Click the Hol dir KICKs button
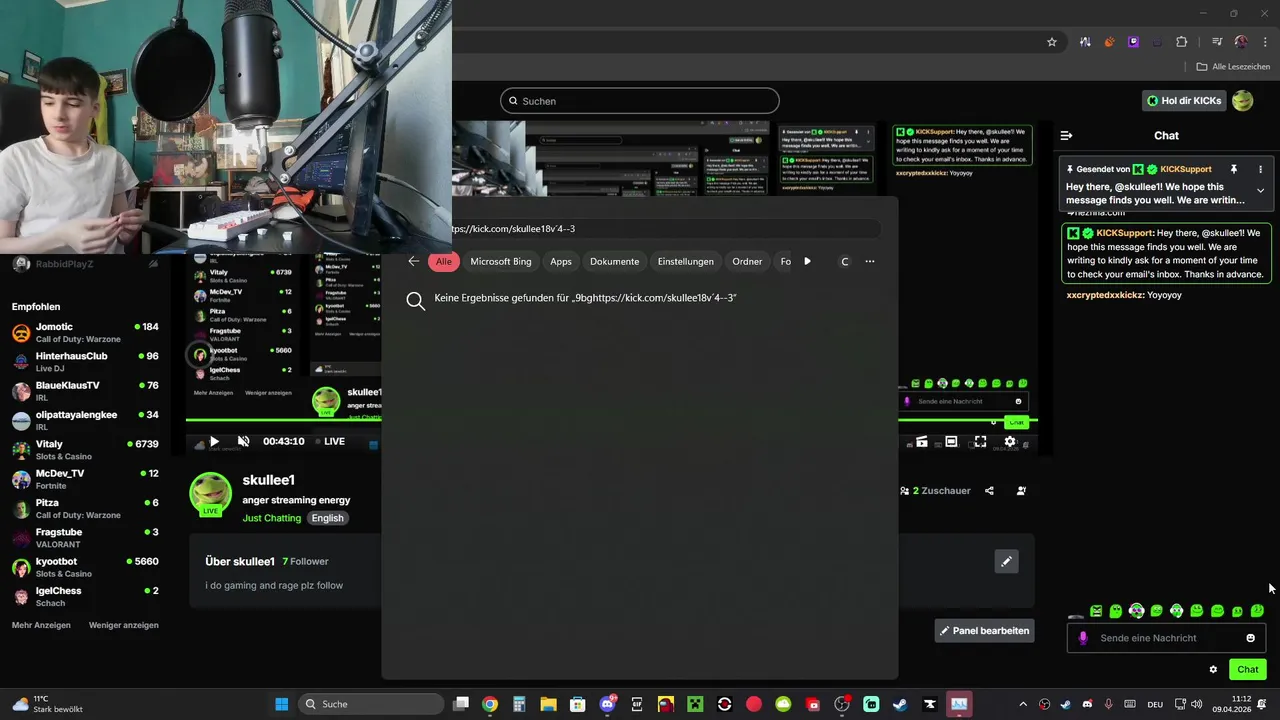Viewport: 1280px width, 720px height. [x=1184, y=101]
